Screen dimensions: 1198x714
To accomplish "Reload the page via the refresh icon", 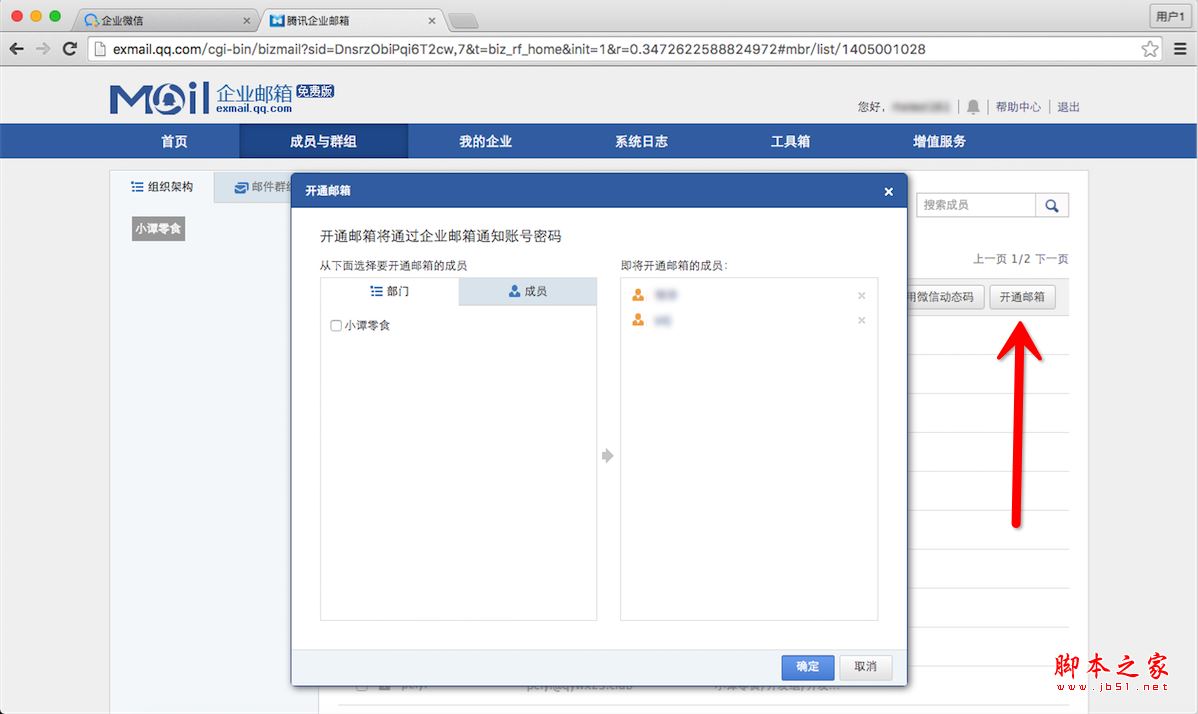I will pyautogui.click(x=68, y=47).
